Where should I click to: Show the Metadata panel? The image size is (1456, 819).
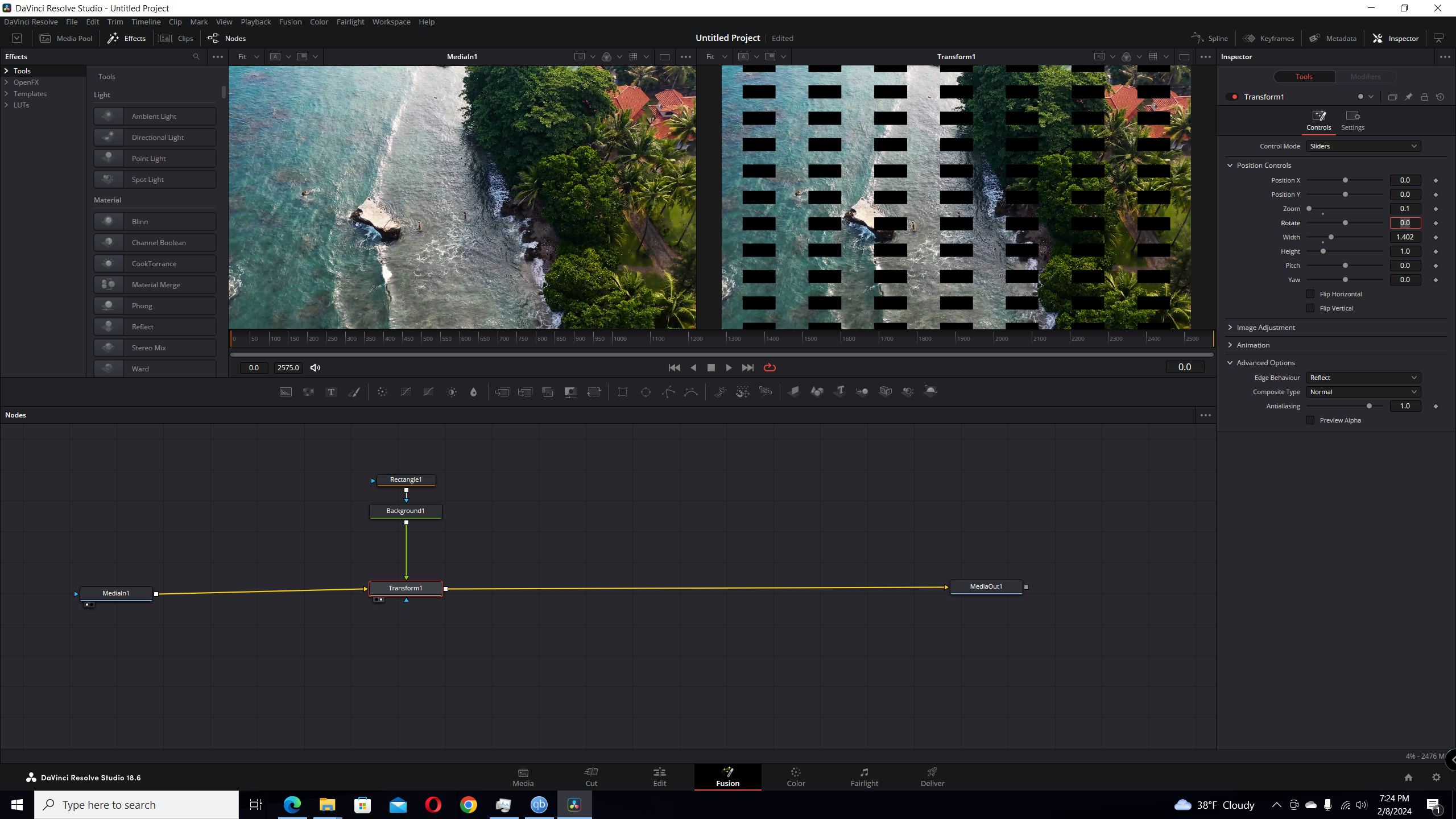[x=1333, y=38]
